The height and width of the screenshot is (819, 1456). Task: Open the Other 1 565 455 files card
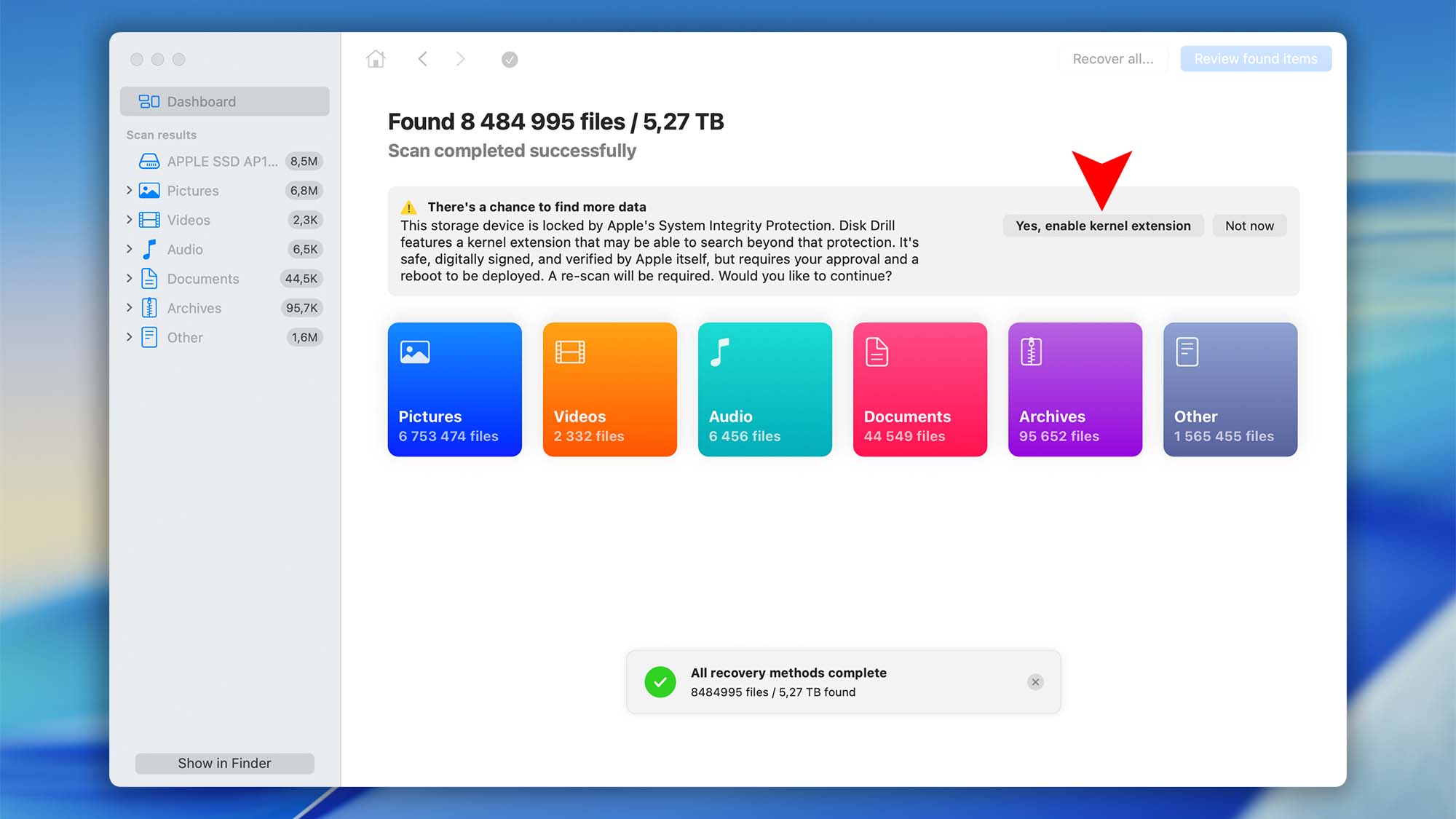click(x=1230, y=389)
